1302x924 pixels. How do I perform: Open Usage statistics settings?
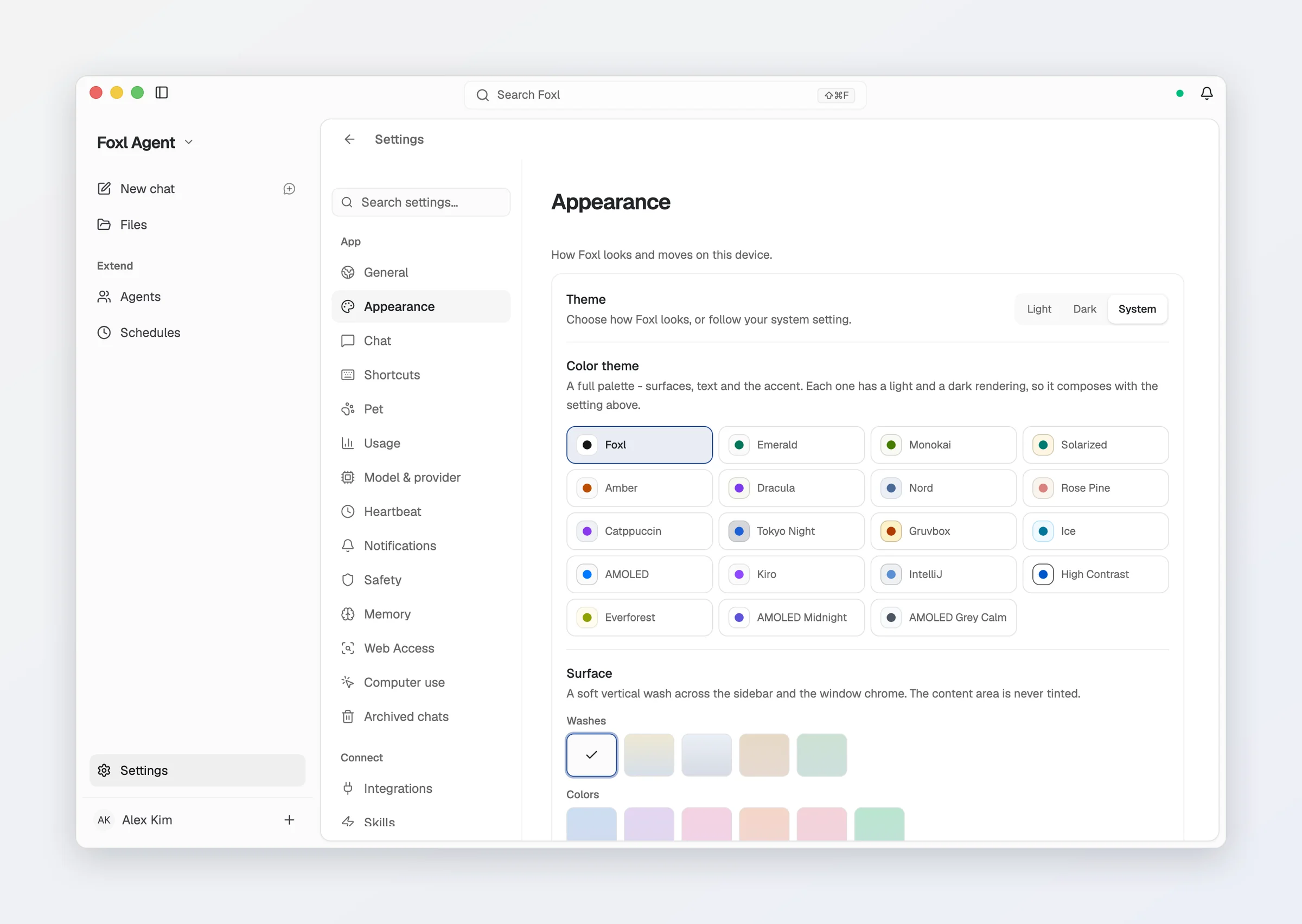421,443
